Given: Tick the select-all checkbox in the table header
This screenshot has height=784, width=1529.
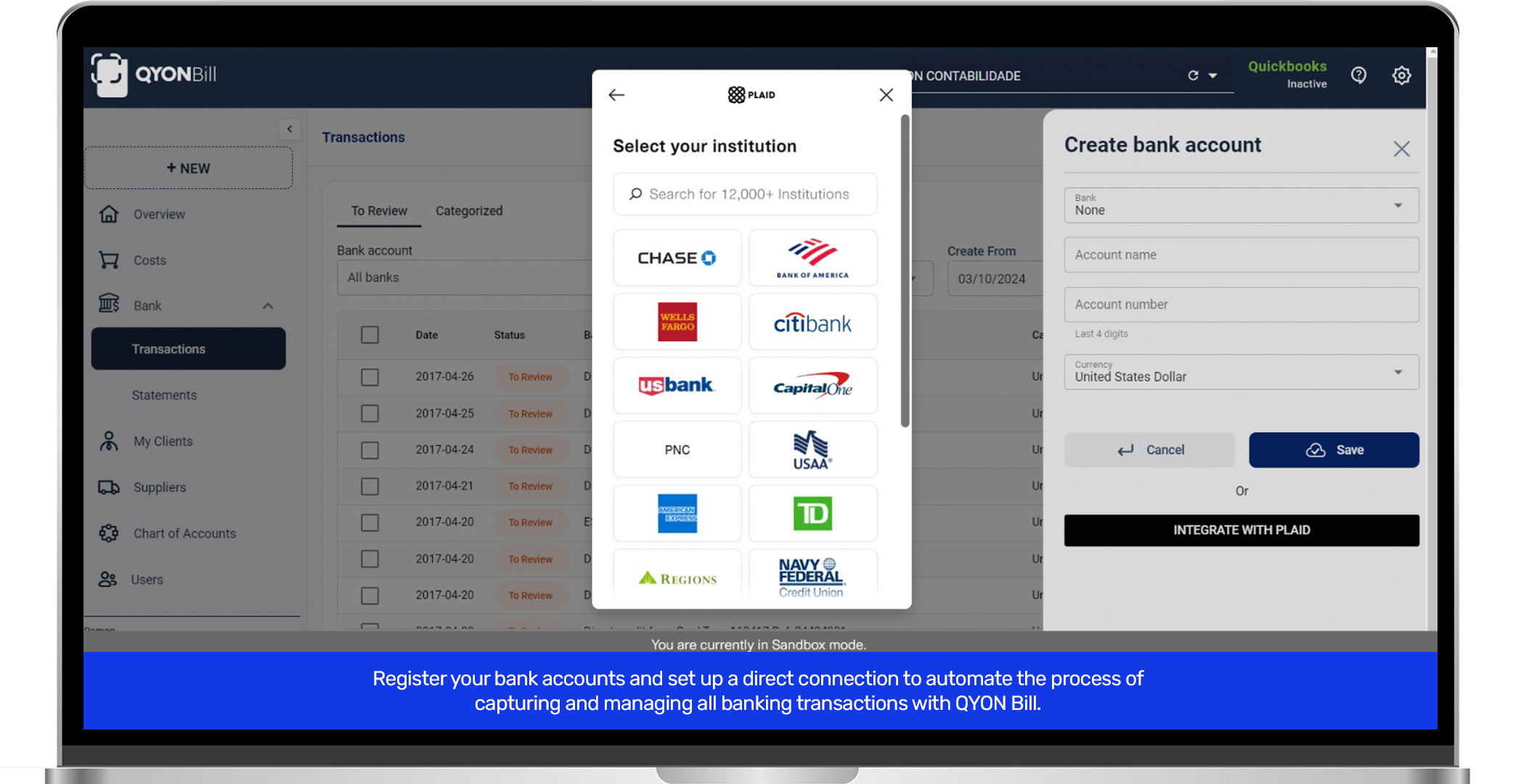Looking at the screenshot, I should (370, 335).
